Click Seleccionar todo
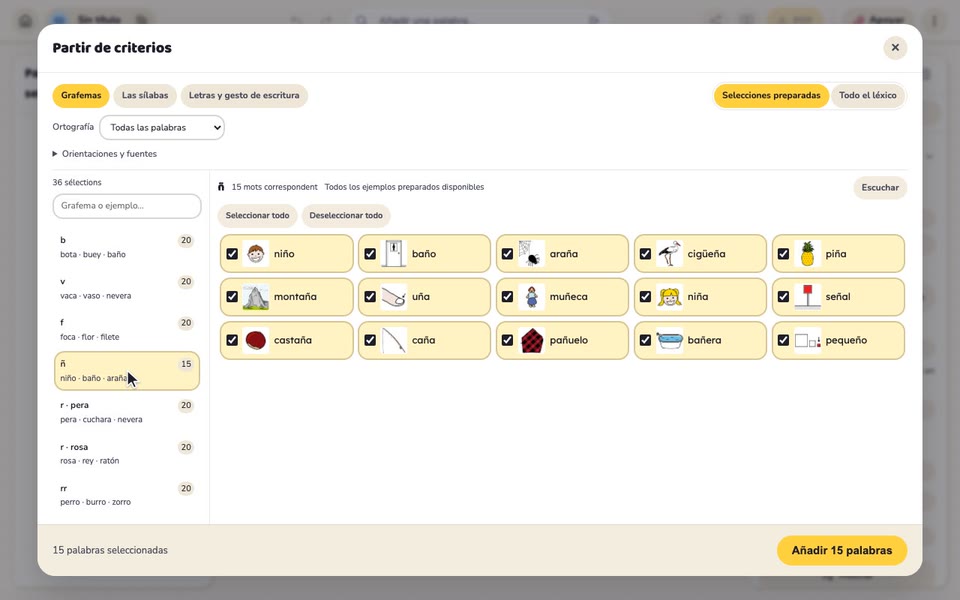 click(257, 216)
